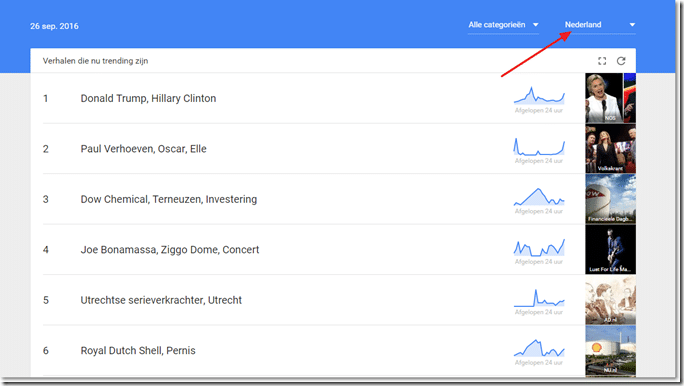Select Dow Chemical, Terneuzen, Investering story
Image resolution: width=684 pixels, height=386 pixels.
point(169,199)
